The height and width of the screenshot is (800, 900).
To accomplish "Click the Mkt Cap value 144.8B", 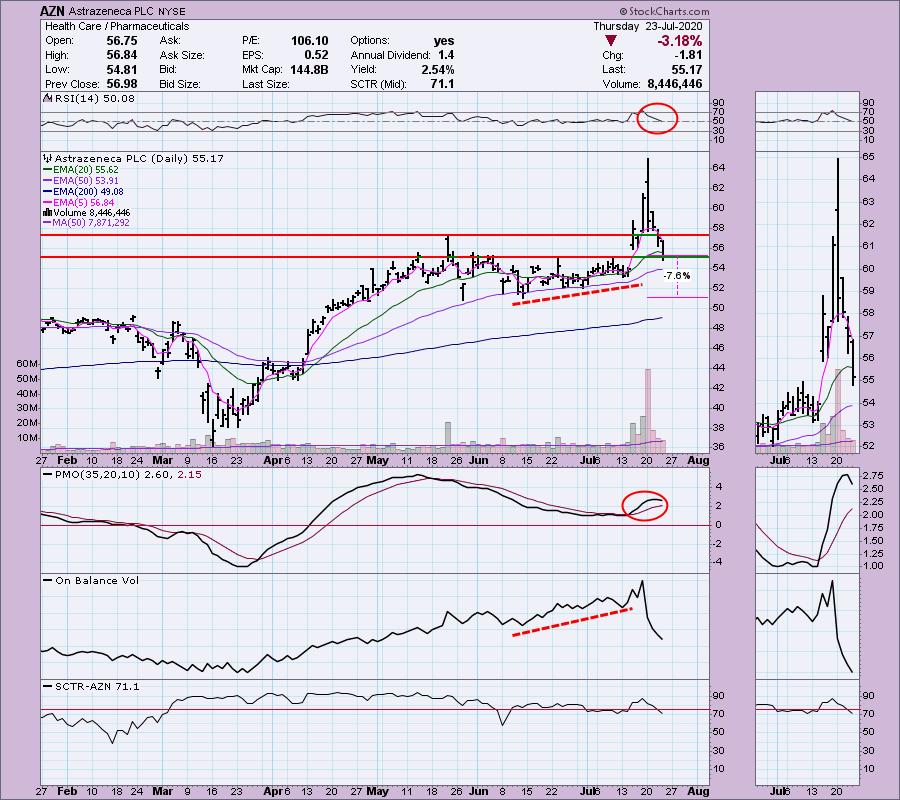I will (x=310, y=69).
